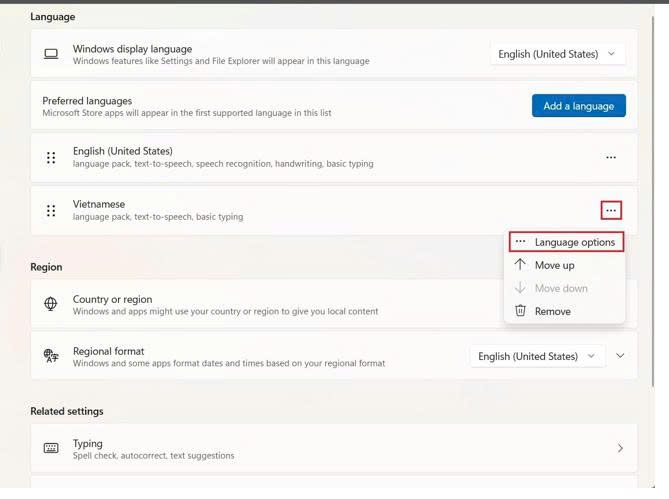Select Language options from the context menu
Screen dimensions: 669x499
click(574, 242)
